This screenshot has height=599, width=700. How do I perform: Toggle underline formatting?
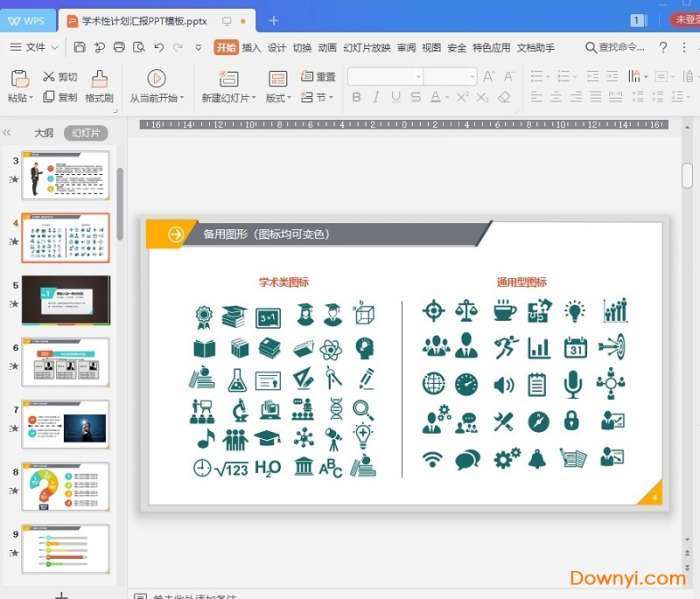[396, 97]
